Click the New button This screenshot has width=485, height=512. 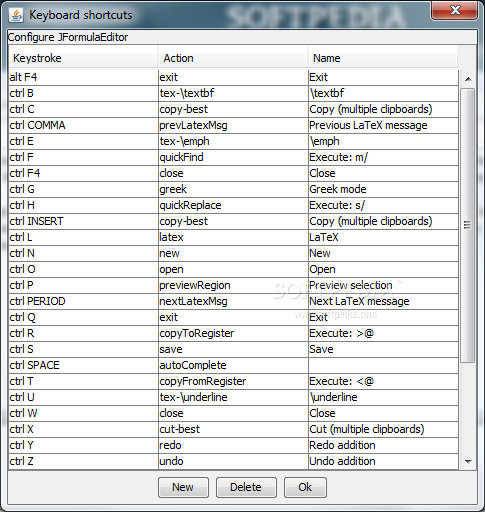pos(183,487)
